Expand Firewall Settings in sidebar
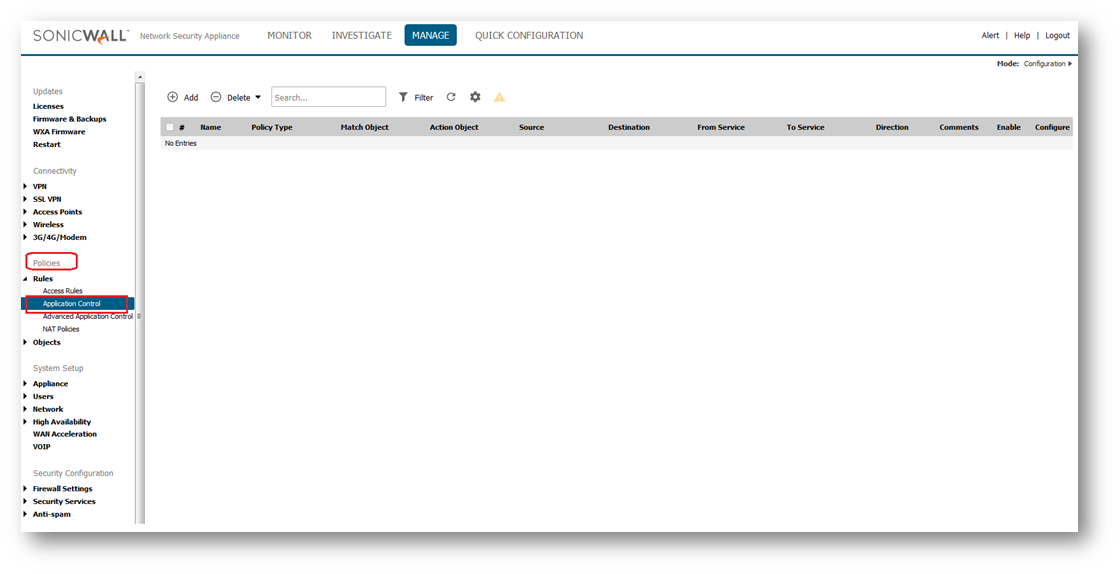The image size is (1120, 574). (25, 489)
